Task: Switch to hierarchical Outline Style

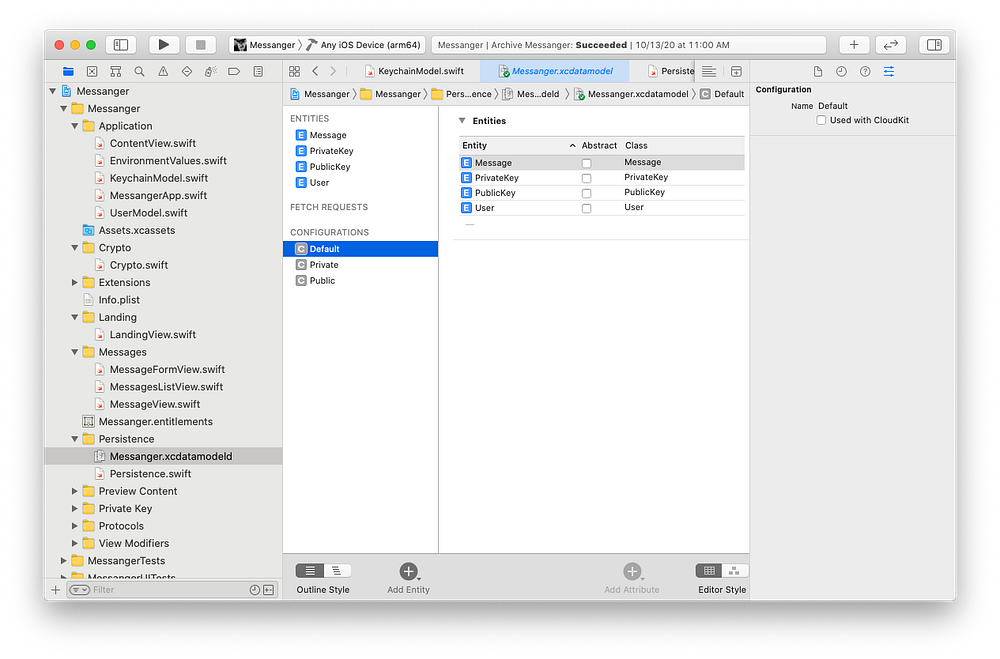Action: coord(337,570)
